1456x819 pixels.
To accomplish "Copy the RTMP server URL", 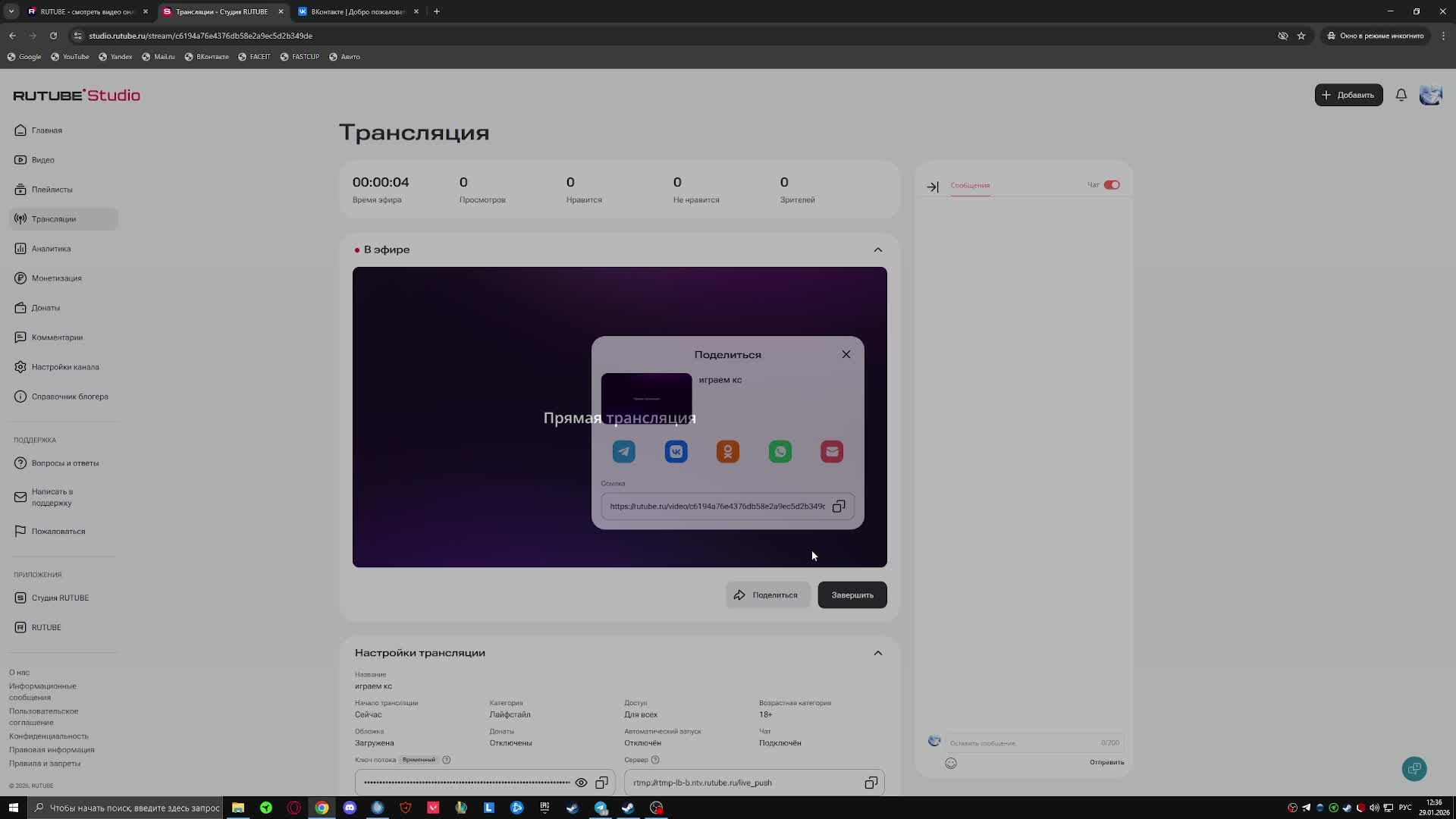I will (871, 783).
